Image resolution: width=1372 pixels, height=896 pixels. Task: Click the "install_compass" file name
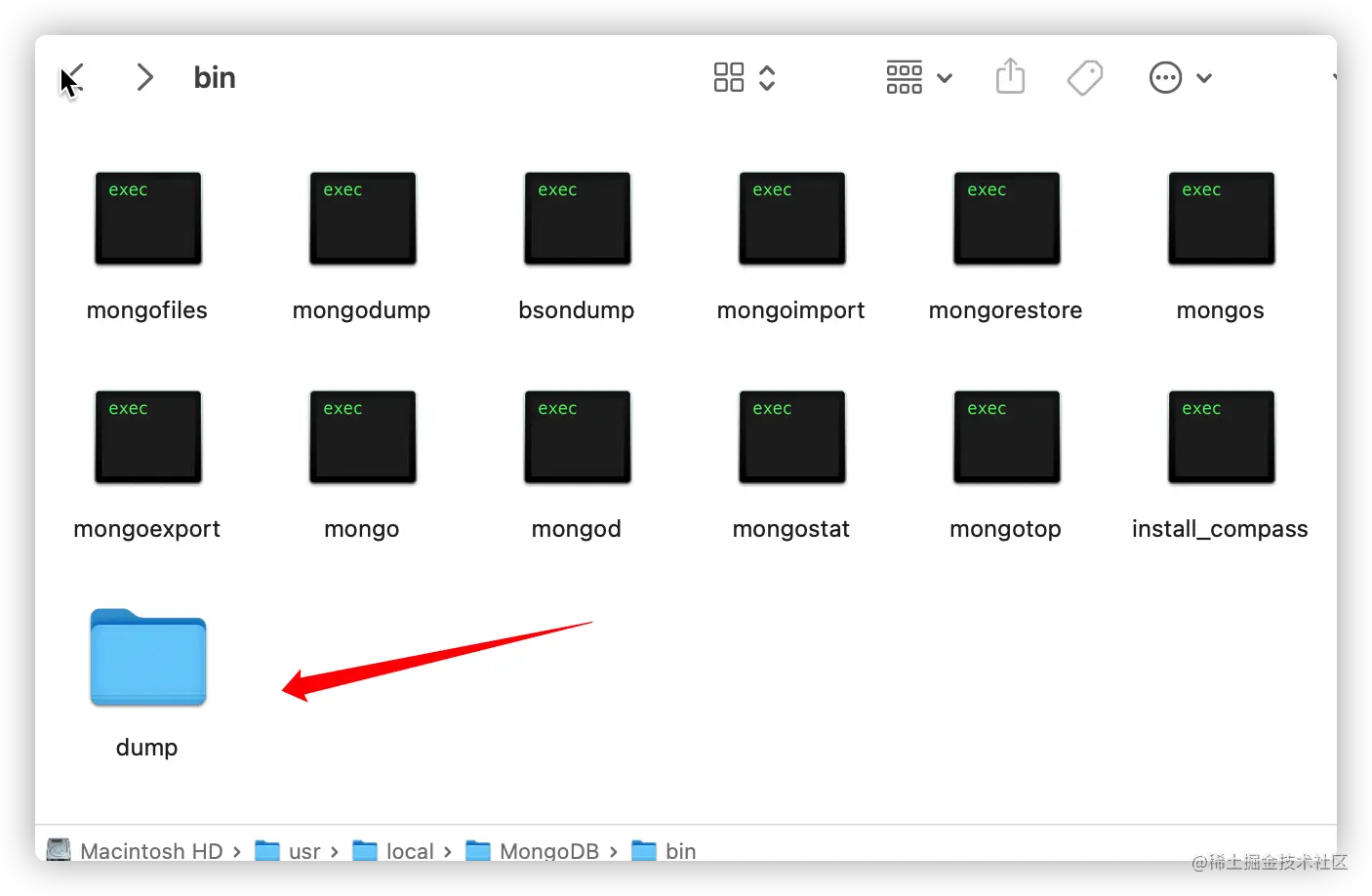pyautogui.click(x=1221, y=530)
